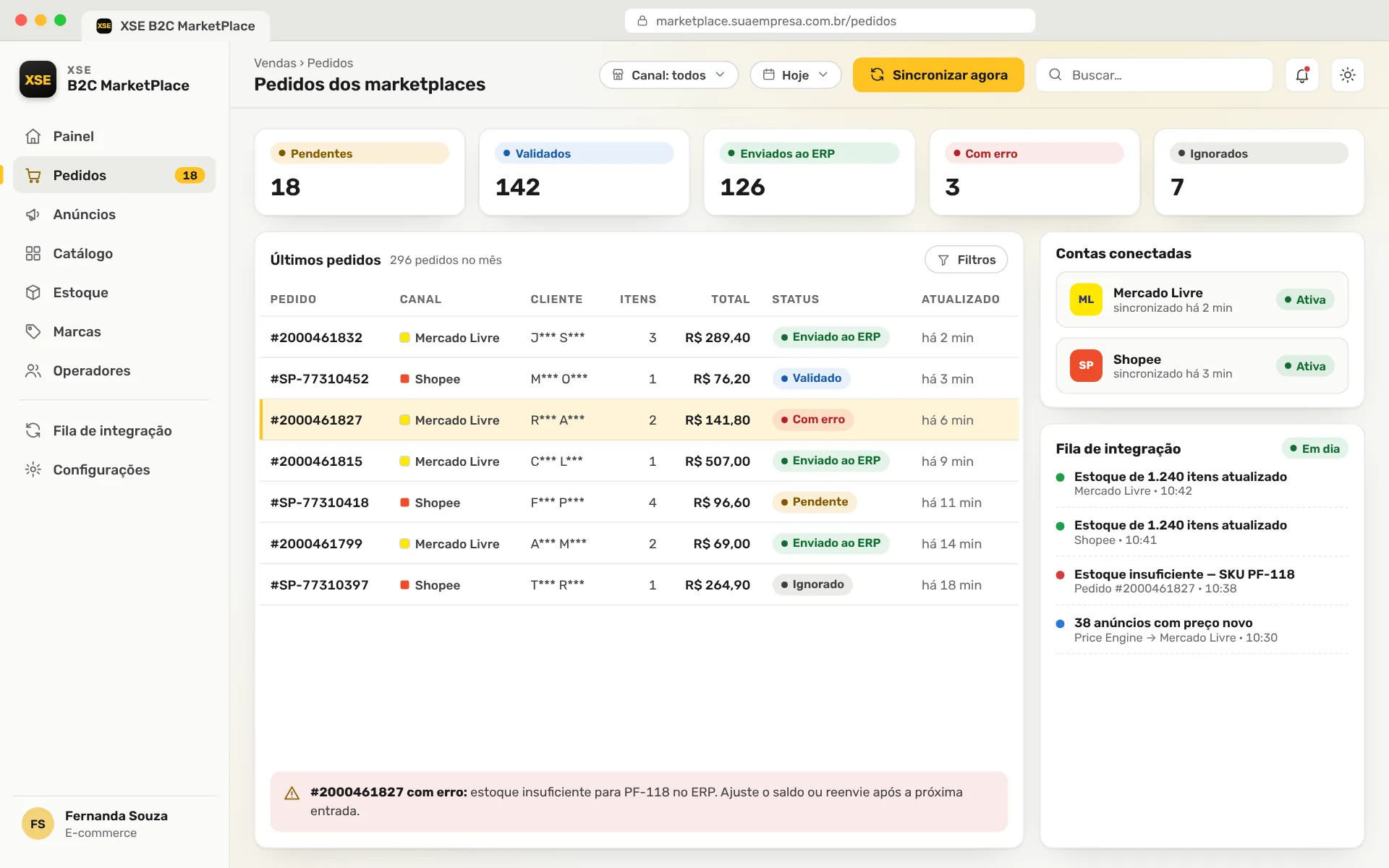Open the Hoje date dropdown
Image resolution: width=1389 pixels, height=868 pixels.
(x=795, y=75)
